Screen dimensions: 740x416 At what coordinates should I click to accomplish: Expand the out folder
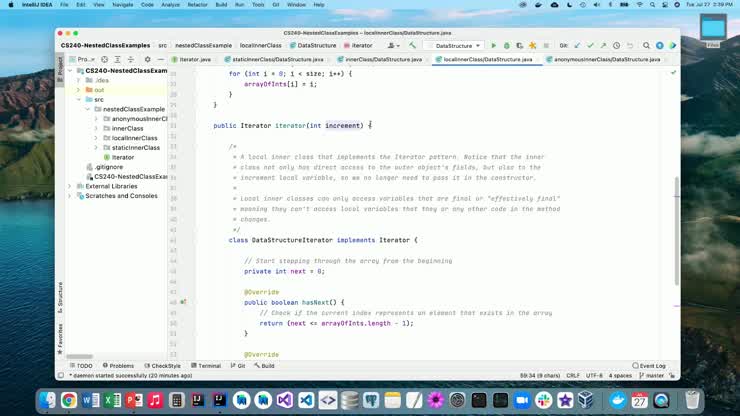click(x=79, y=90)
